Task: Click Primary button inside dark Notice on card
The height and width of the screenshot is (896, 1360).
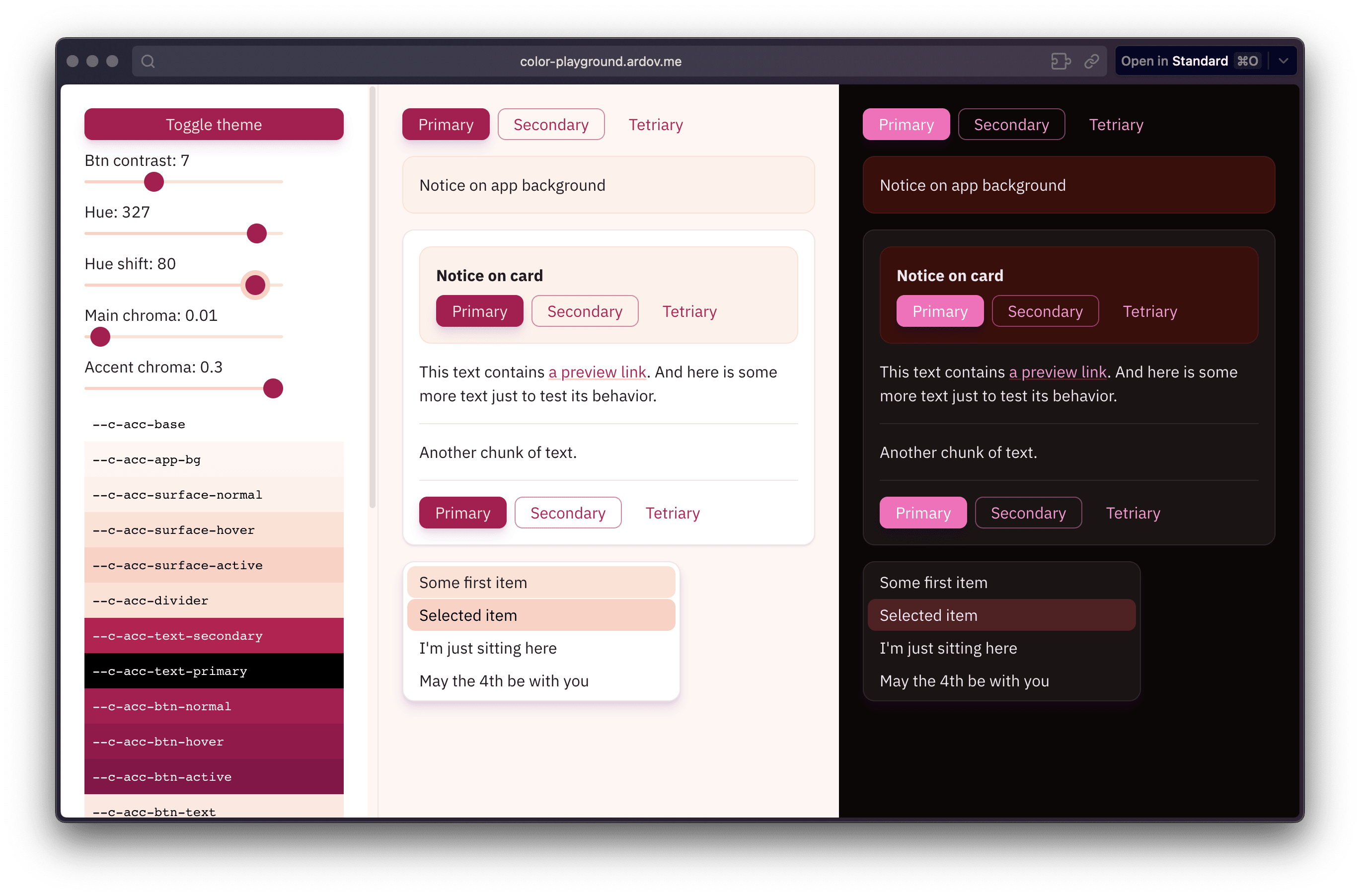Action: [x=939, y=311]
